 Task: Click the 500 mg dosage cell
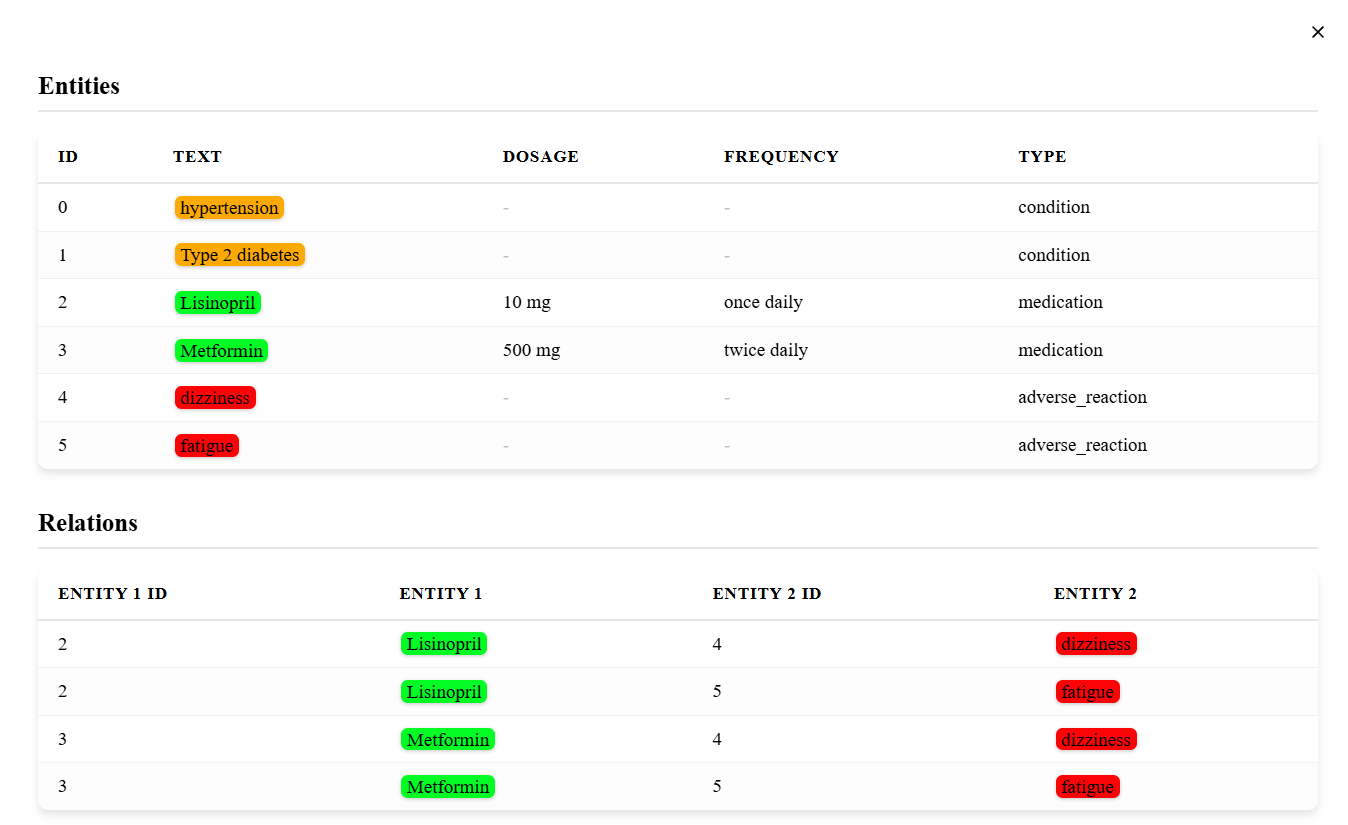point(532,350)
